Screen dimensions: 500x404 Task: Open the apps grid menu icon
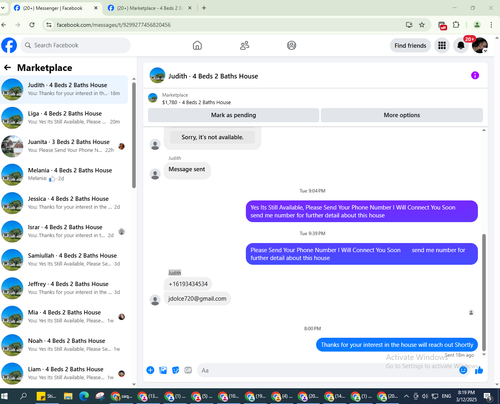point(442,45)
